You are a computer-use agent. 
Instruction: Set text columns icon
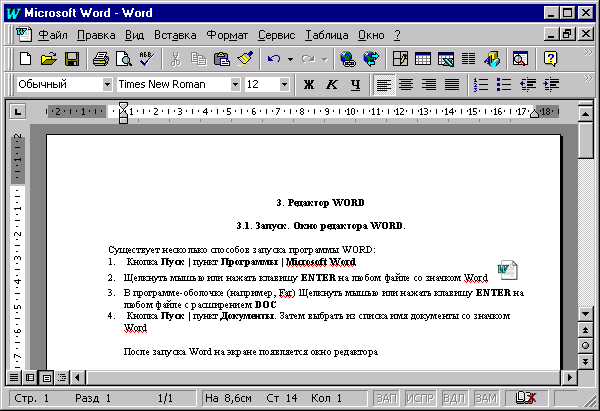(x=468, y=59)
